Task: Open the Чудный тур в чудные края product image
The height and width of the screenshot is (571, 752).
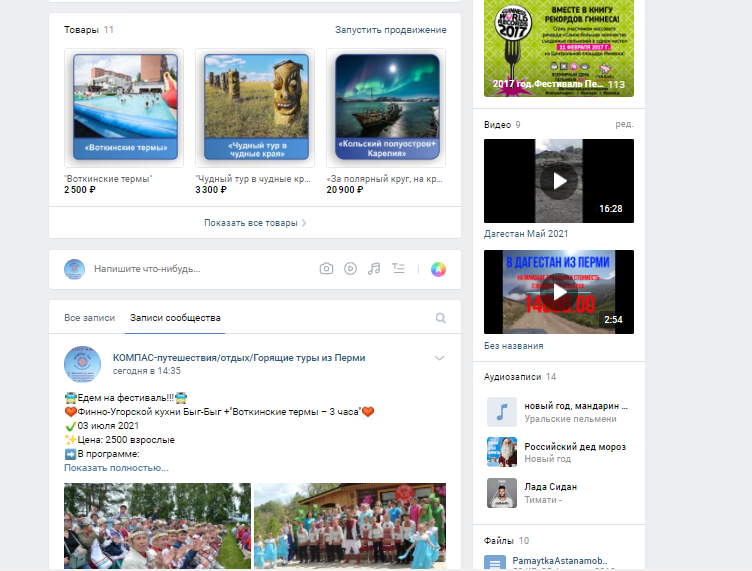Action: 255,107
